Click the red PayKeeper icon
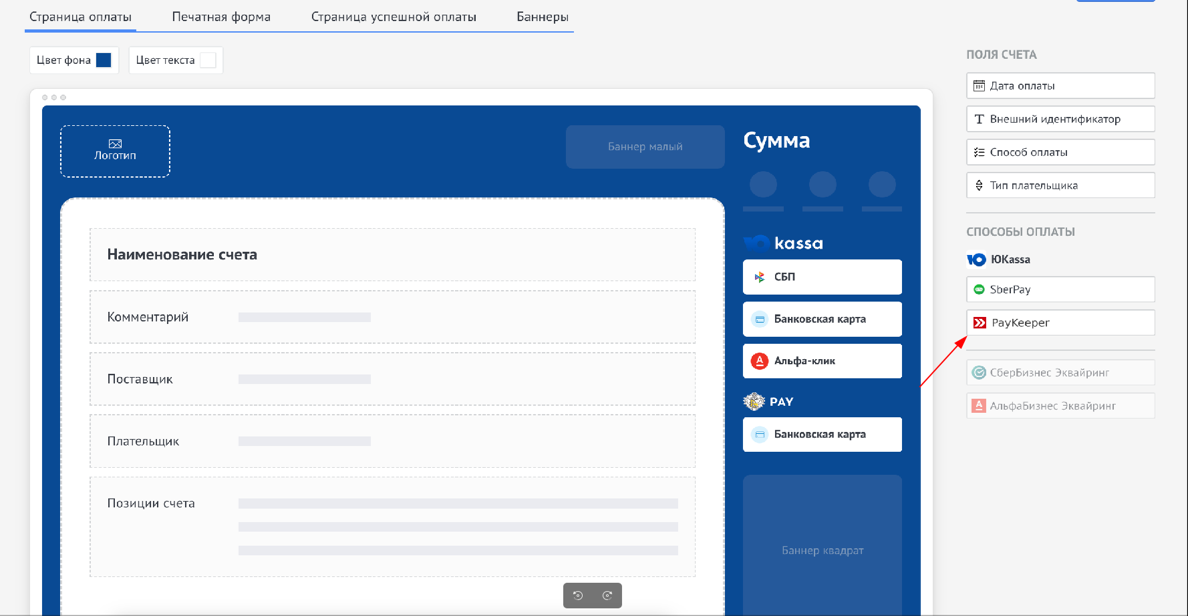The height and width of the screenshot is (616, 1188). (x=980, y=323)
